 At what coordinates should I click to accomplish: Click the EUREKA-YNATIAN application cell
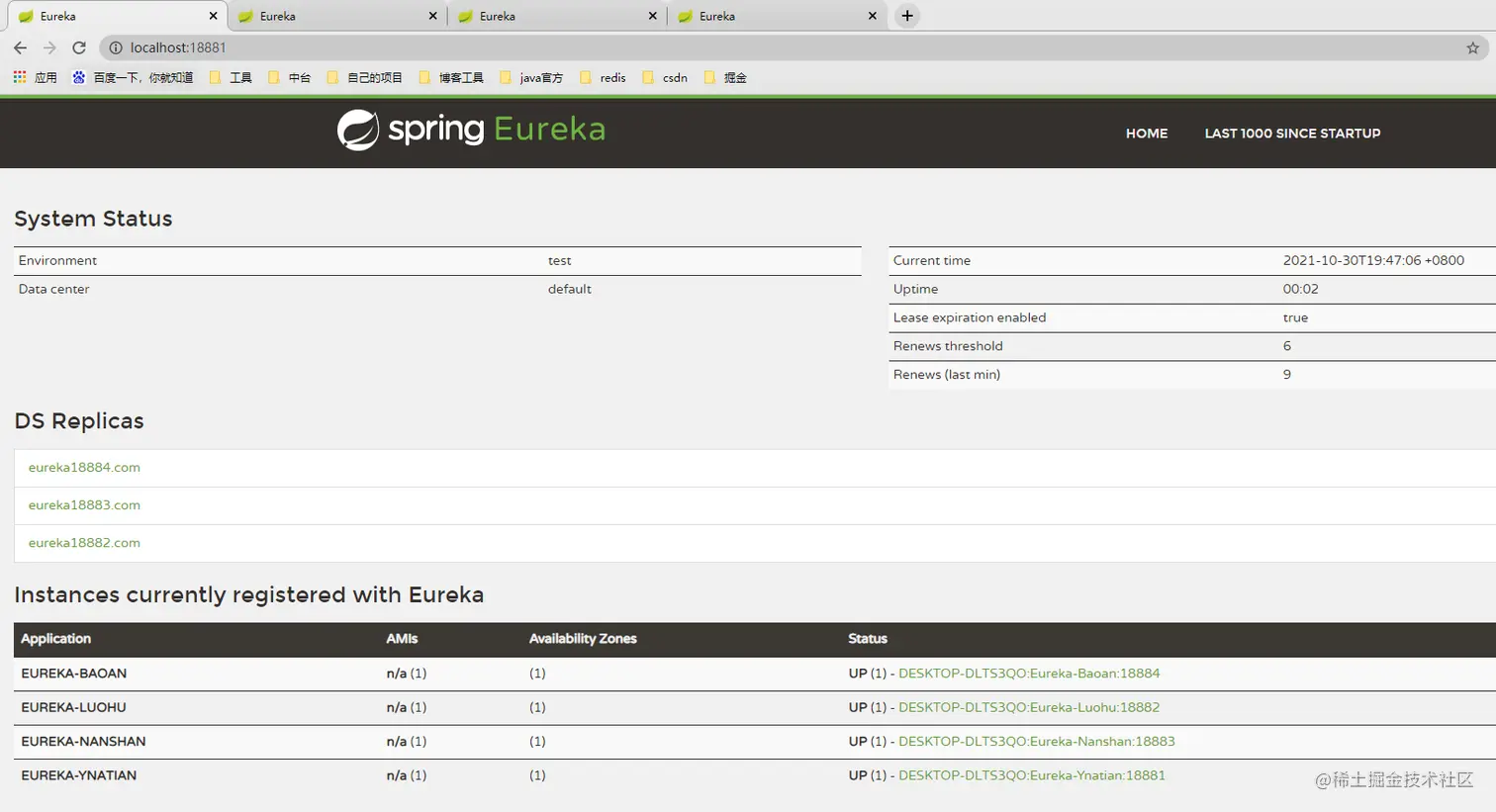(79, 775)
